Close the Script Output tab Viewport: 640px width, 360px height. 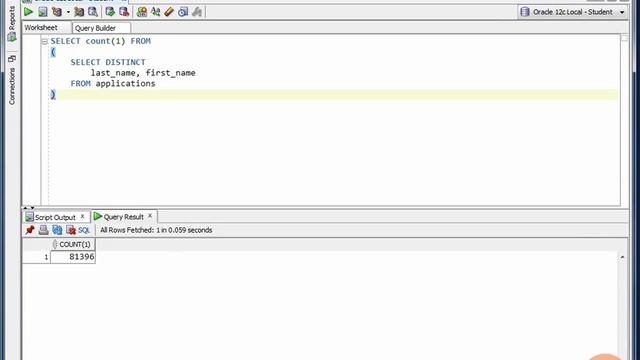pos(82,216)
